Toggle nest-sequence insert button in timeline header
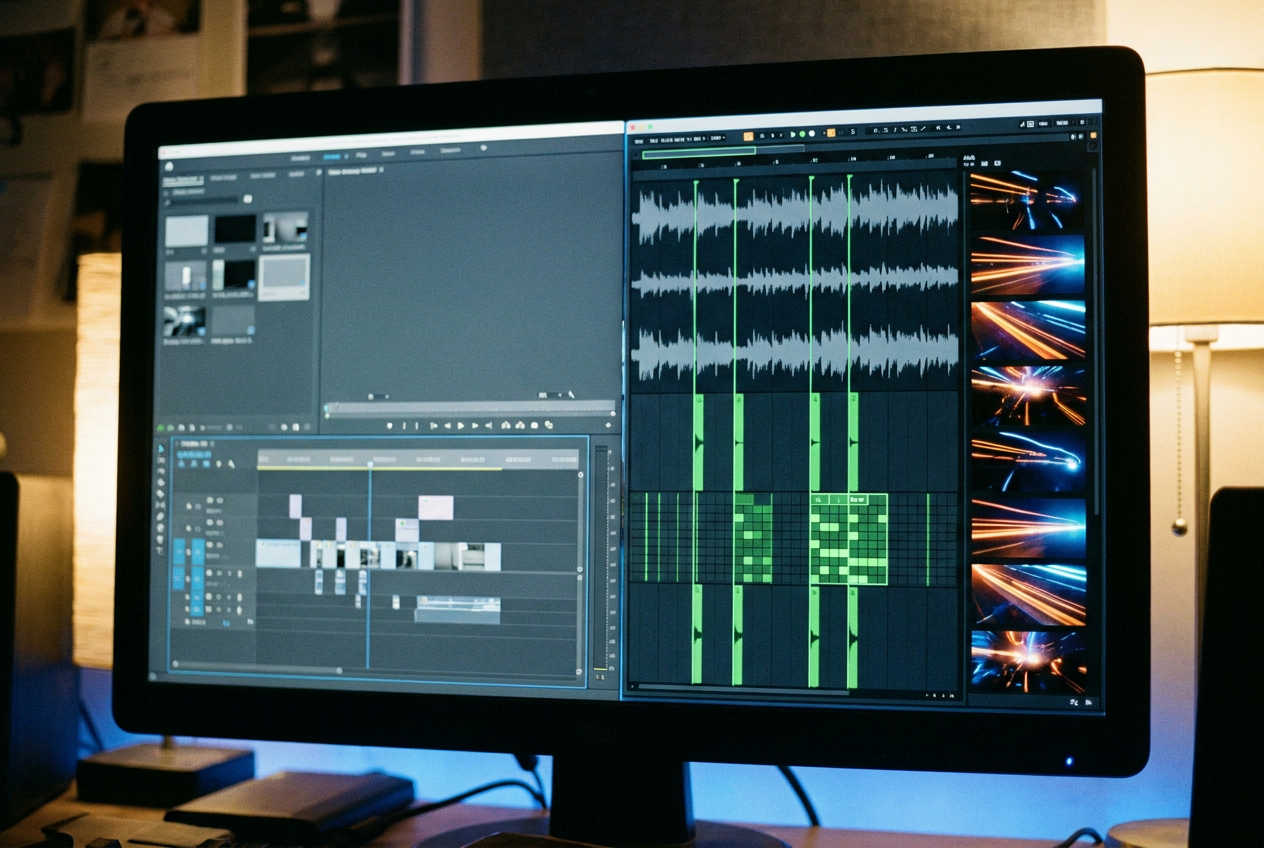Screen dimensions: 1264x848 tap(182, 464)
